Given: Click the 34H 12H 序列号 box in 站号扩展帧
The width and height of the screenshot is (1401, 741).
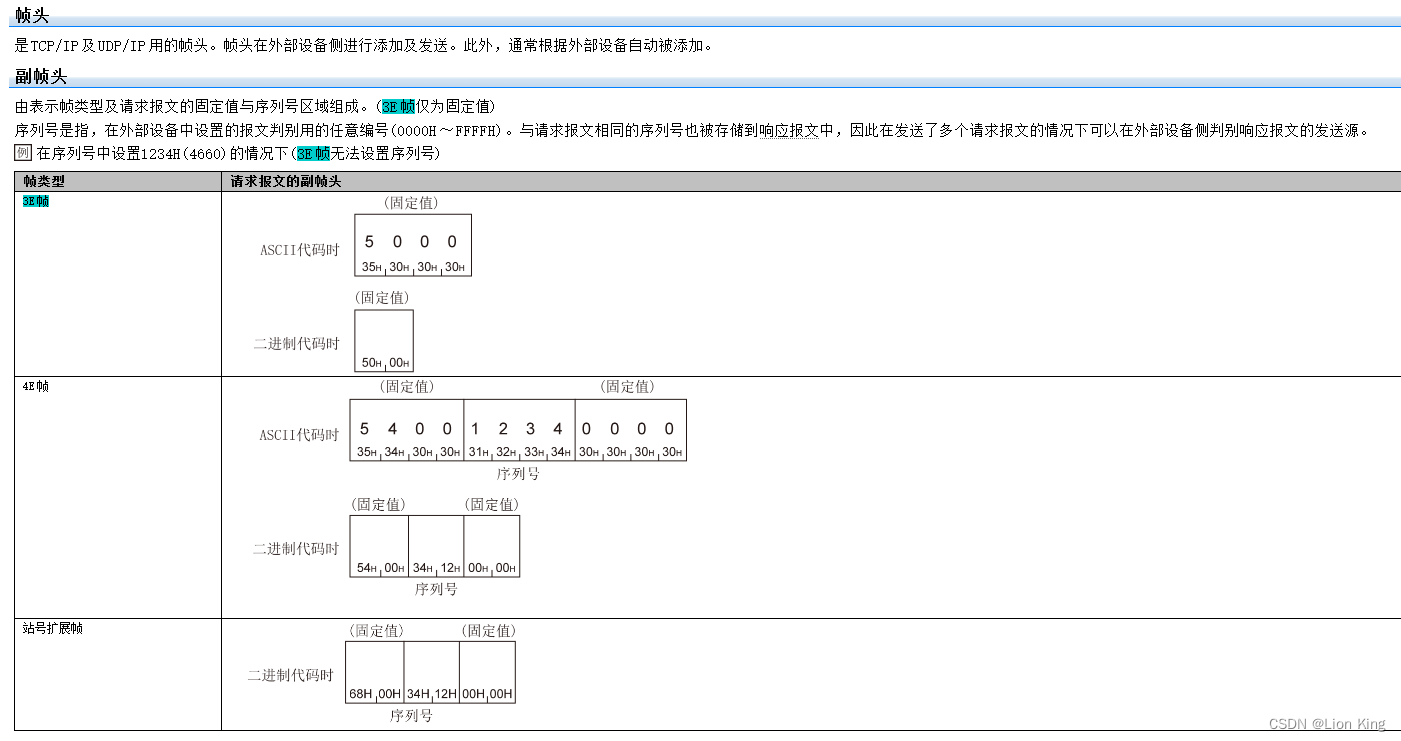Looking at the screenshot, I should pyautogui.click(x=431, y=672).
